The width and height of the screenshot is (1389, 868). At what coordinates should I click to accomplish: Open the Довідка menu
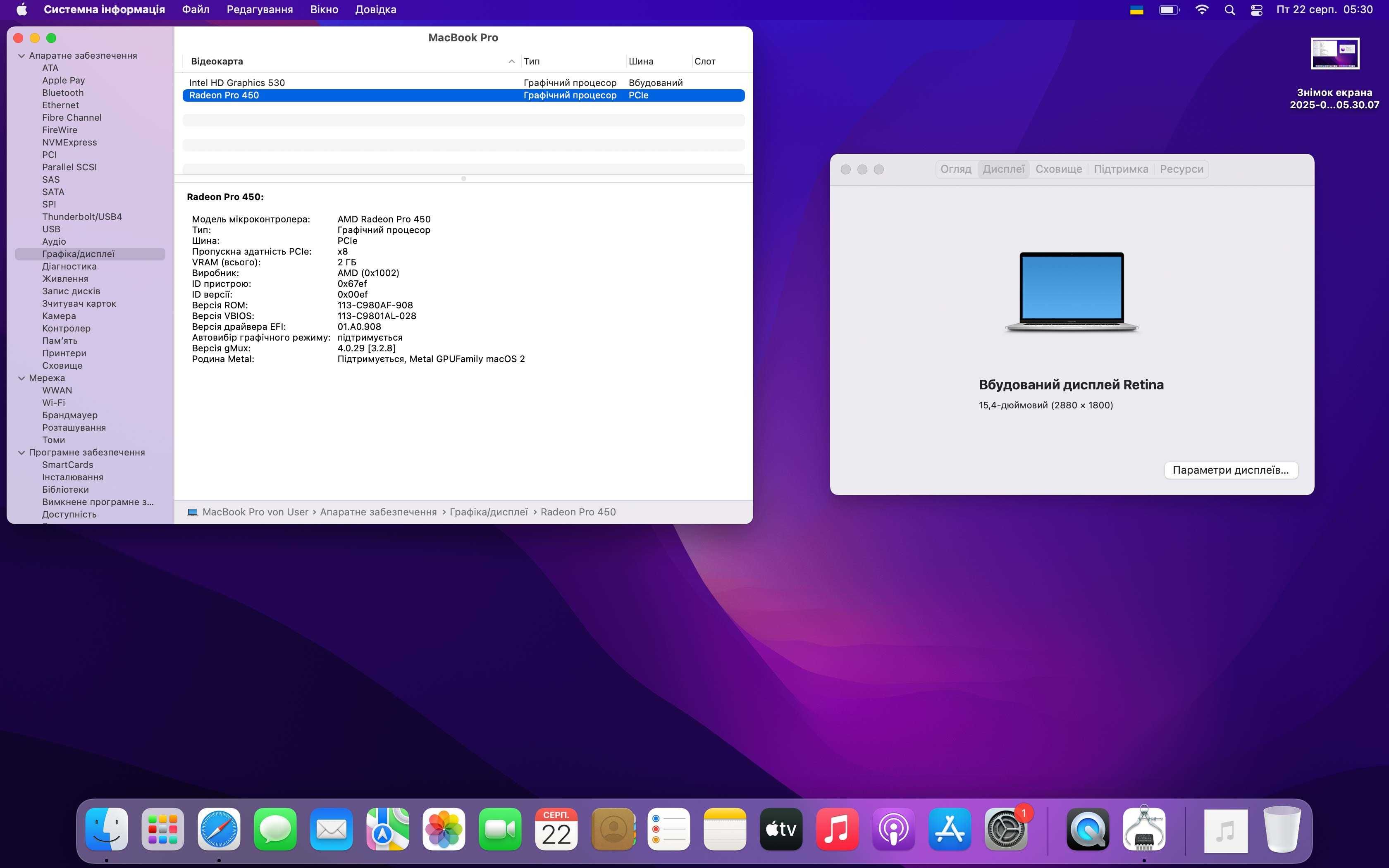375,10
